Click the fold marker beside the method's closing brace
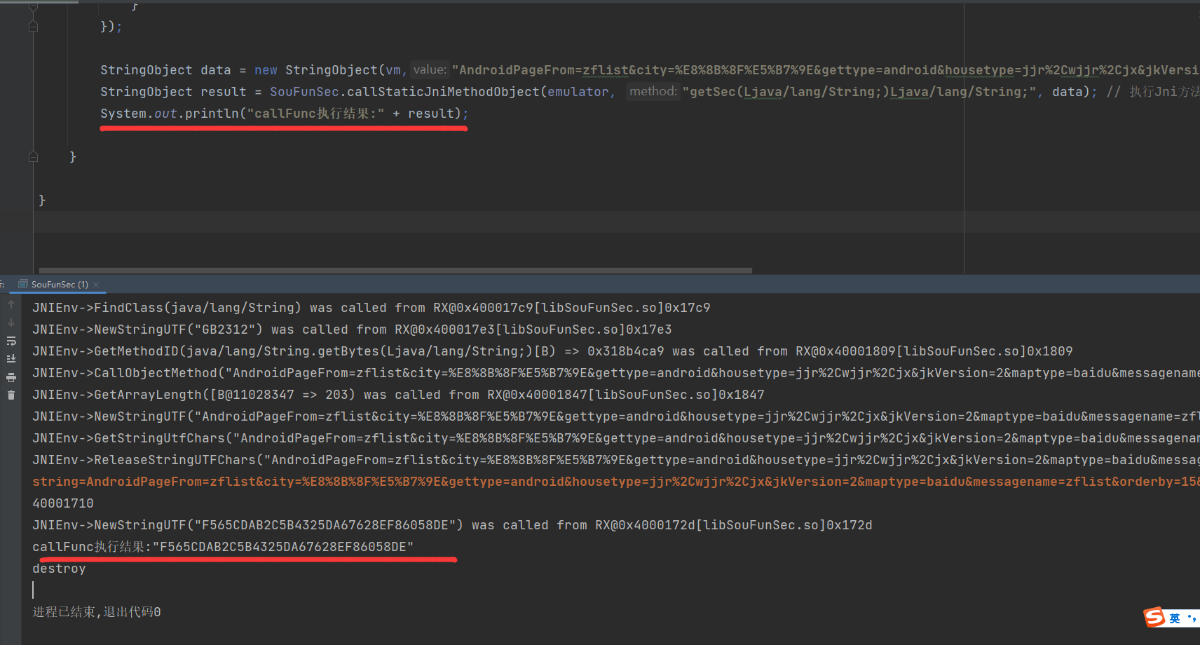1200x645 pixels. [35, 157]
